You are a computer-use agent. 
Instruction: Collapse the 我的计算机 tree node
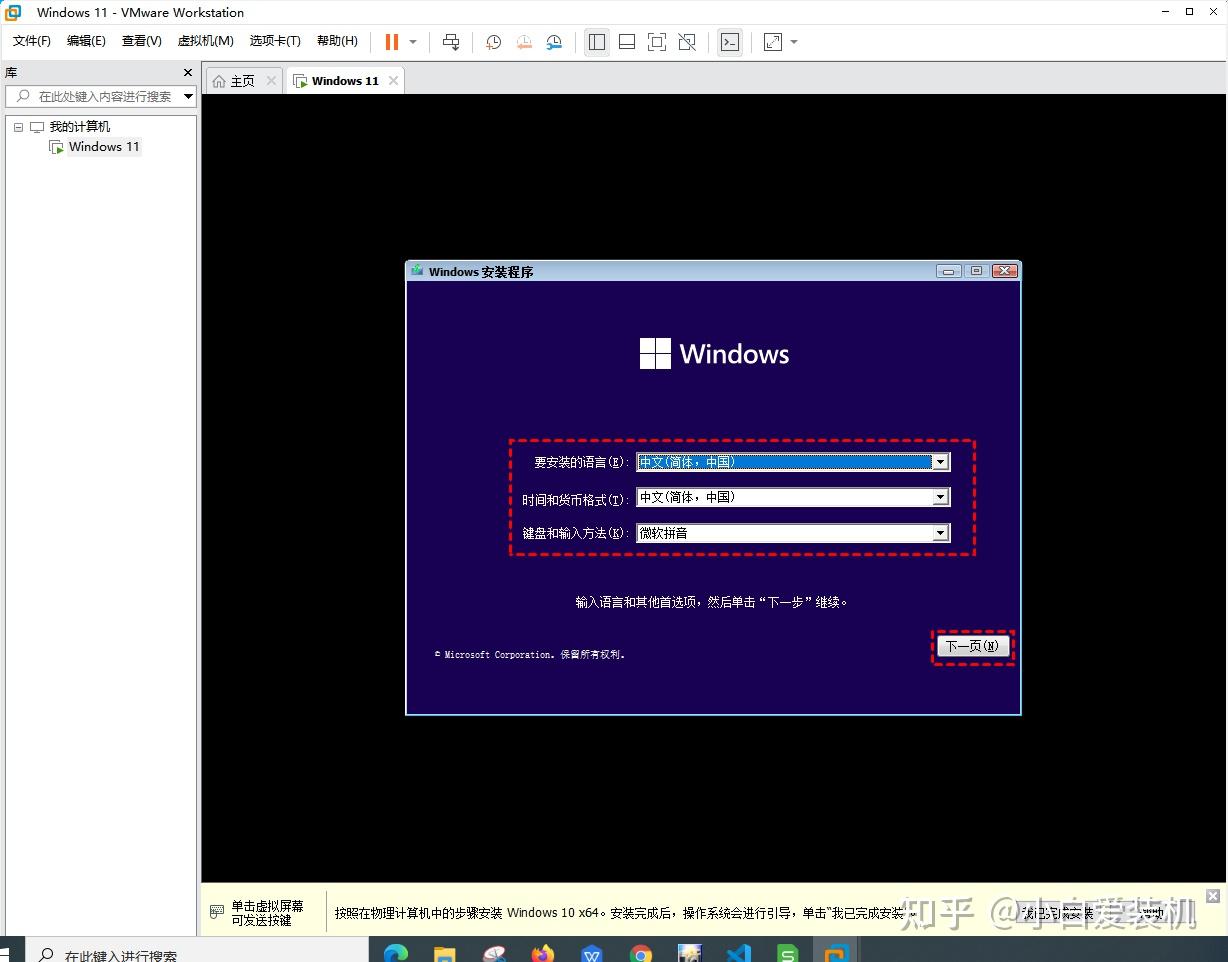[17, 126]
